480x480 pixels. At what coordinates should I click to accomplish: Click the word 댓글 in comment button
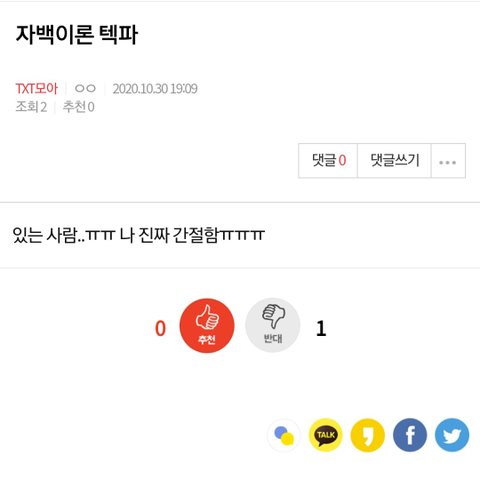pyautogui.click(x=324, y=160)
